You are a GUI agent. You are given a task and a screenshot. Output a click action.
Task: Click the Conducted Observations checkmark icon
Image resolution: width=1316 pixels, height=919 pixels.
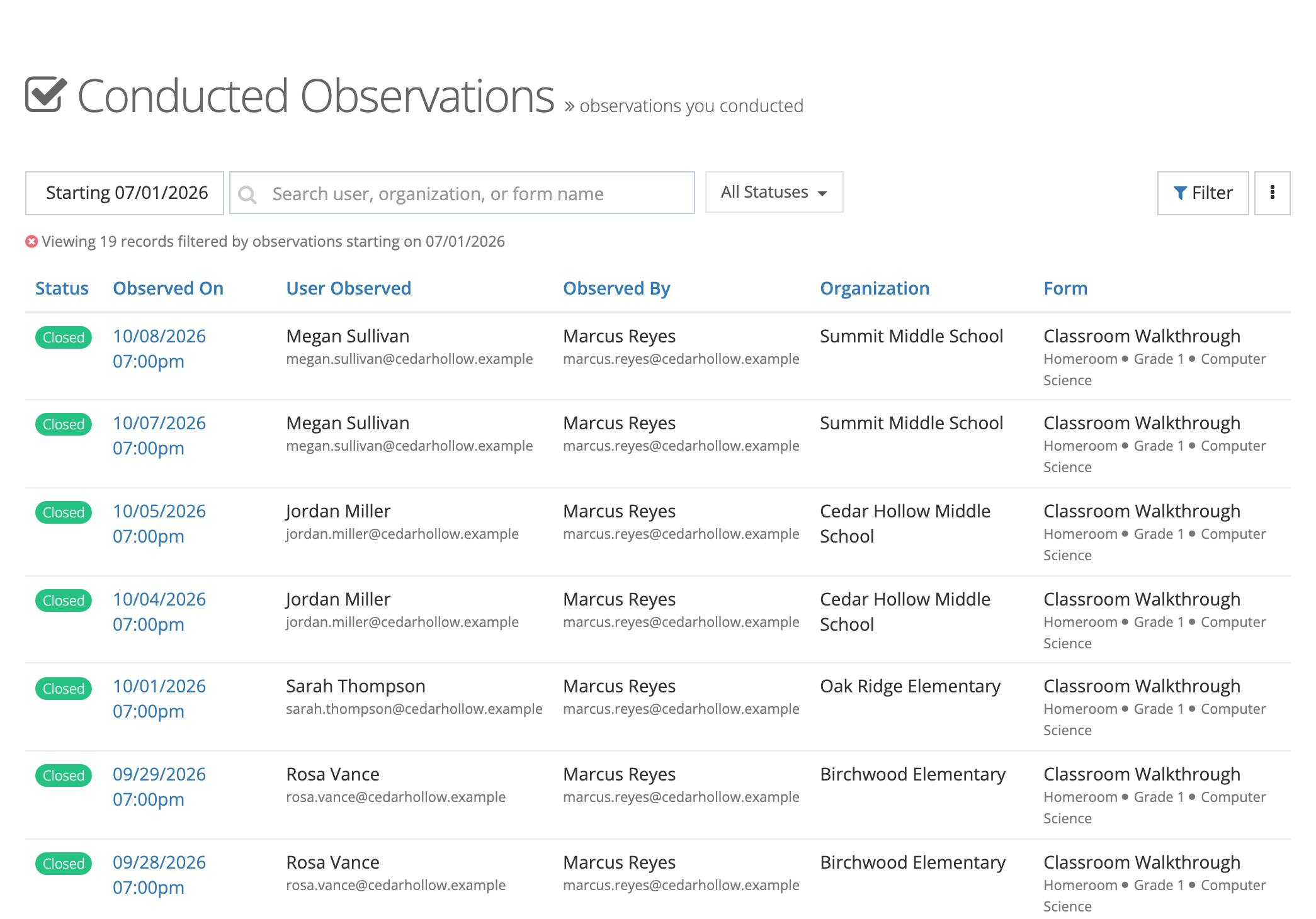coord(46,95)
